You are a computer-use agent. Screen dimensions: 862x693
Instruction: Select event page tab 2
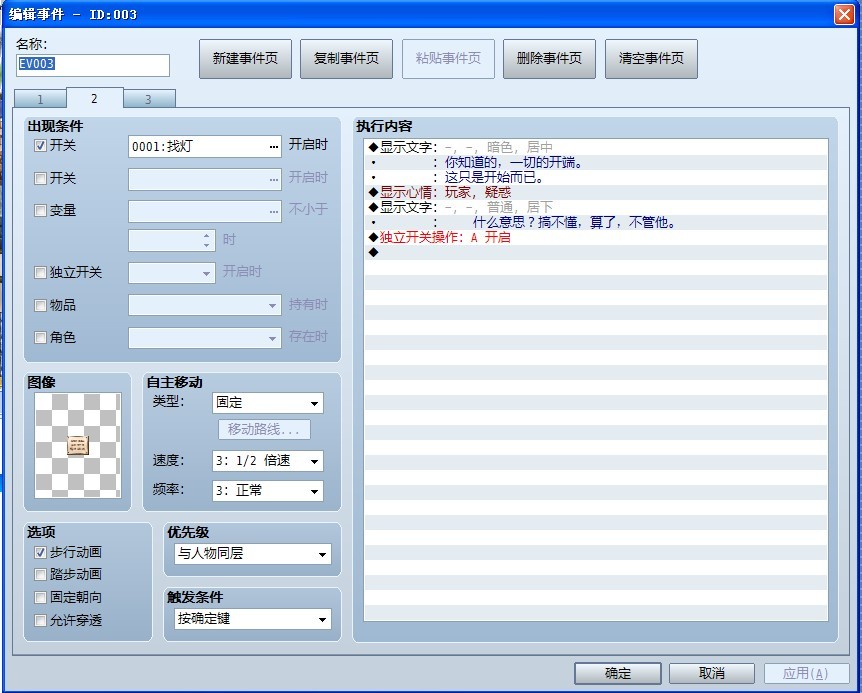tap(95, 98)
